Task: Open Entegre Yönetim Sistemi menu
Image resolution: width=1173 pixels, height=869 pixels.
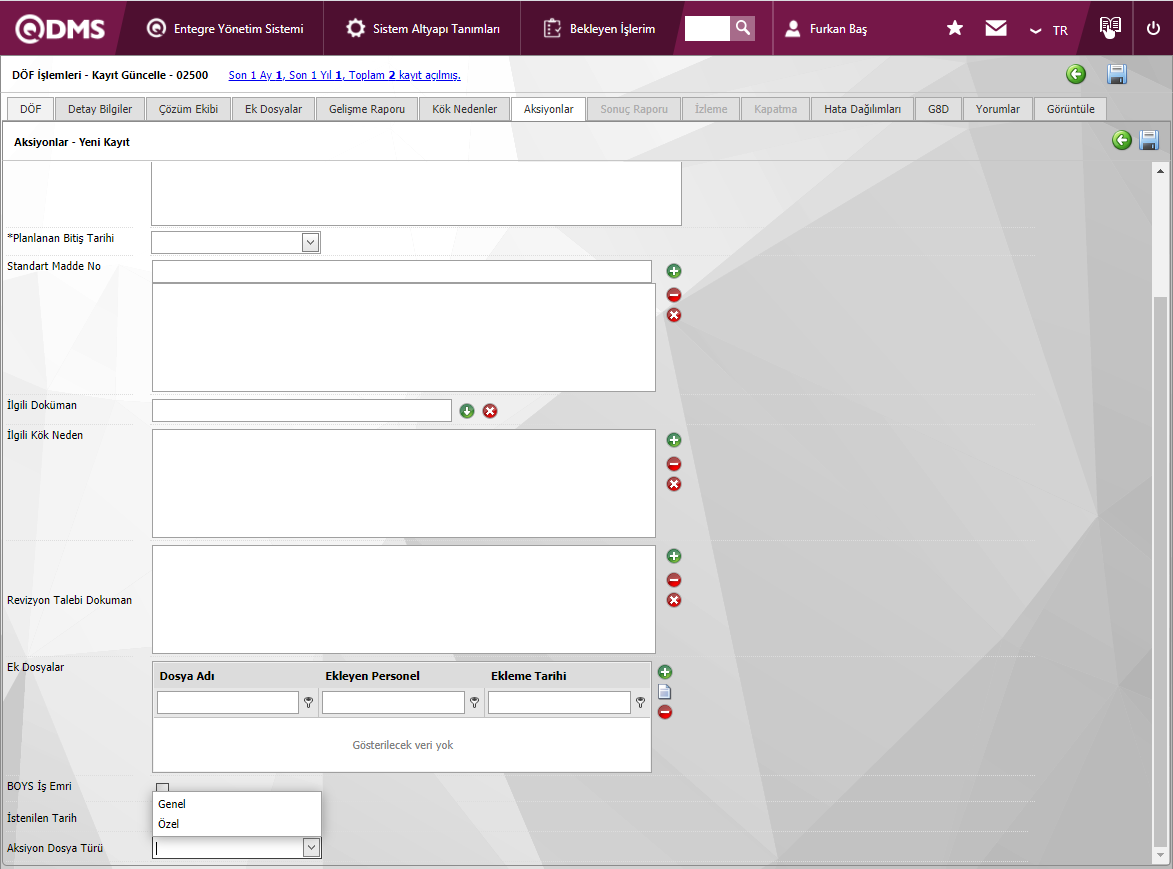Action: click(225, 28)
